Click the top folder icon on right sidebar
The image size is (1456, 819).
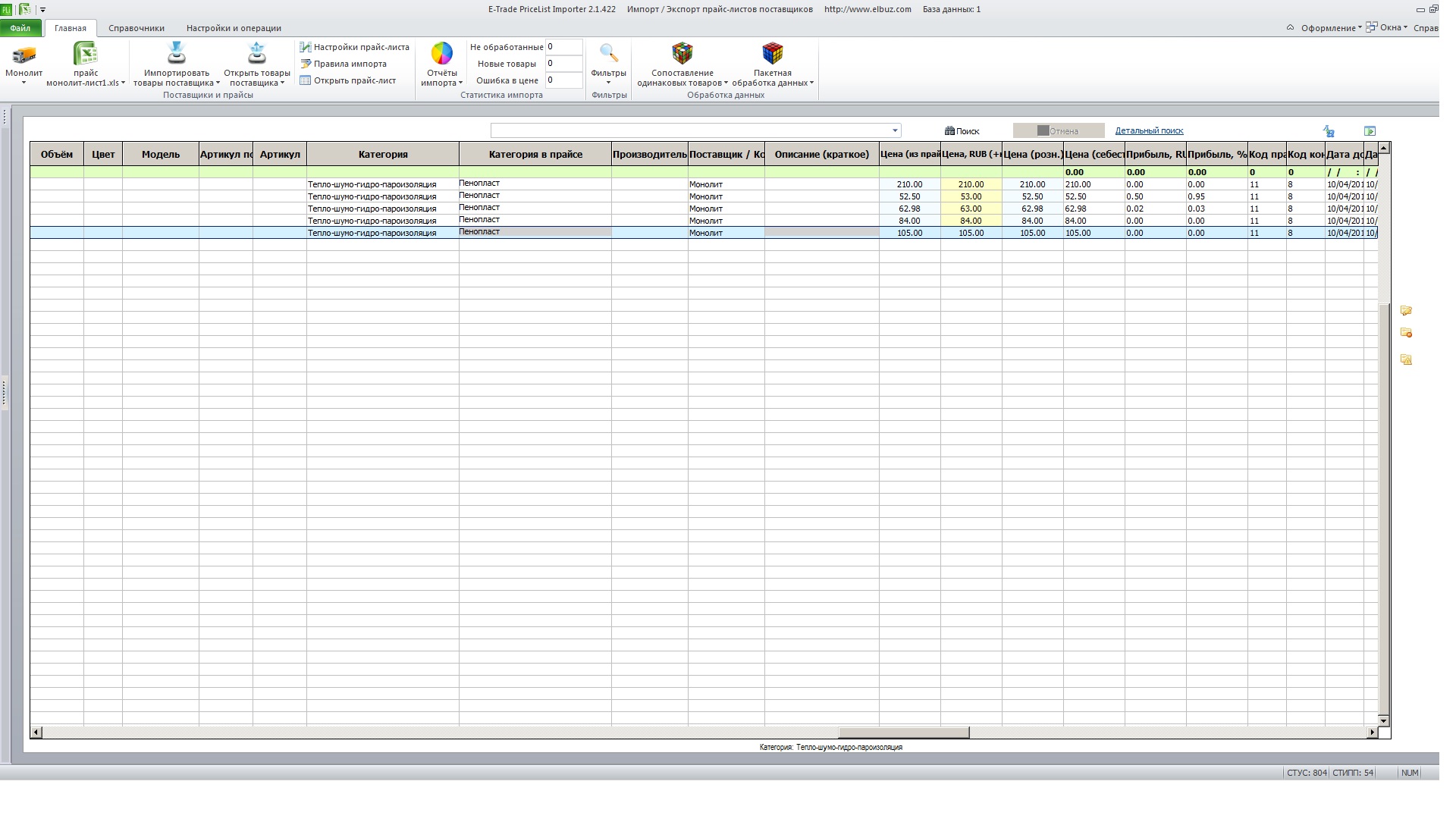coord(1406,311)
